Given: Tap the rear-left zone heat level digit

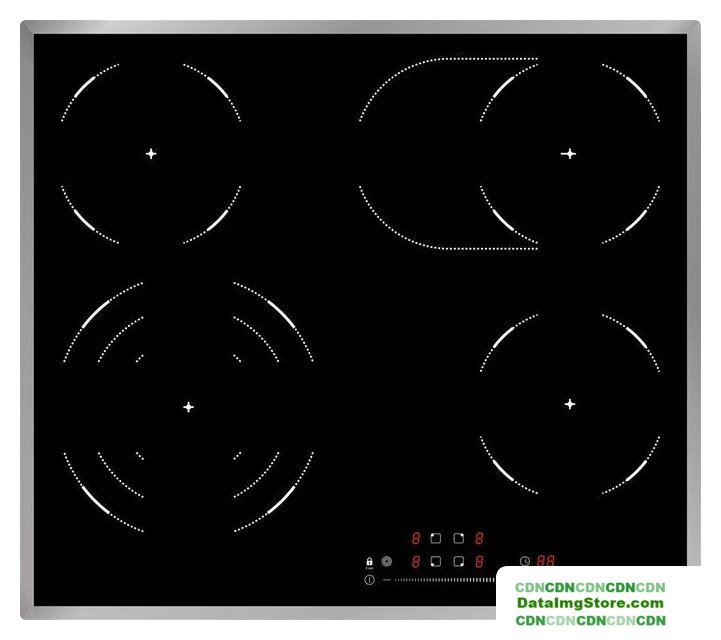Looking at the screenshot, I should click(x=415, y=538).
